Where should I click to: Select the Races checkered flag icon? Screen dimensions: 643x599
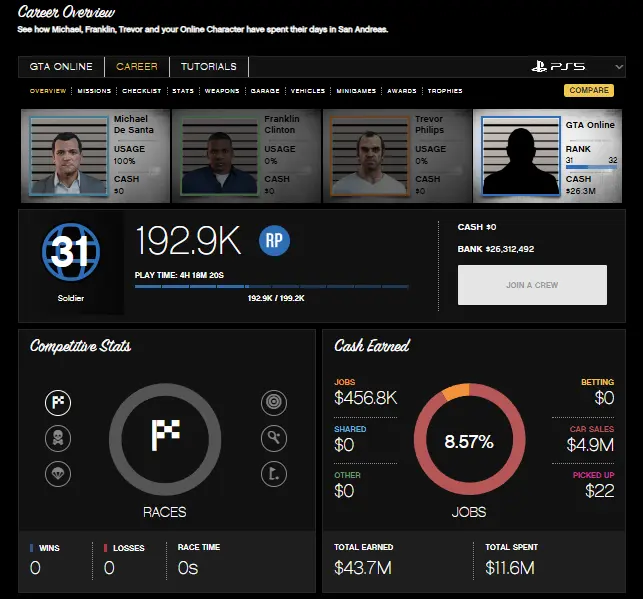(x=57, y=403)
